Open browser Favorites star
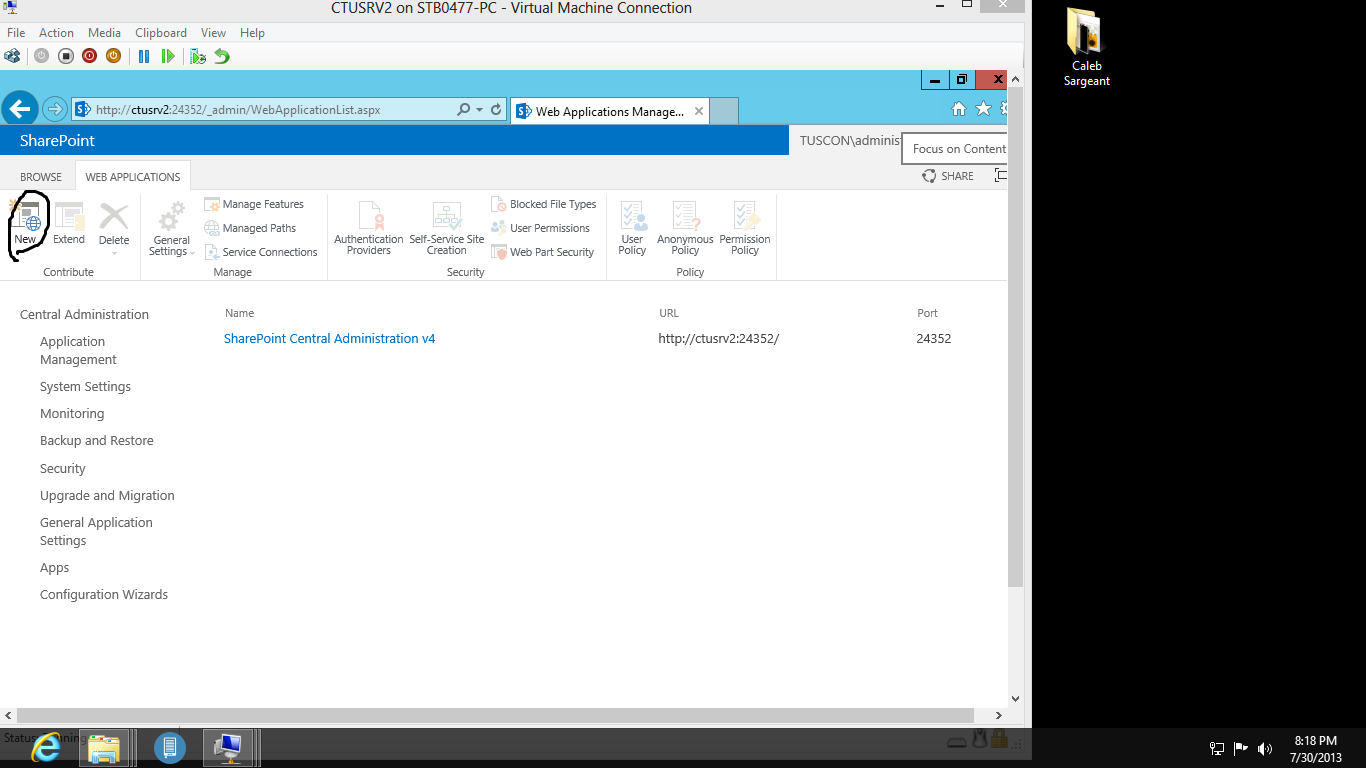 [x=983, y=109]
